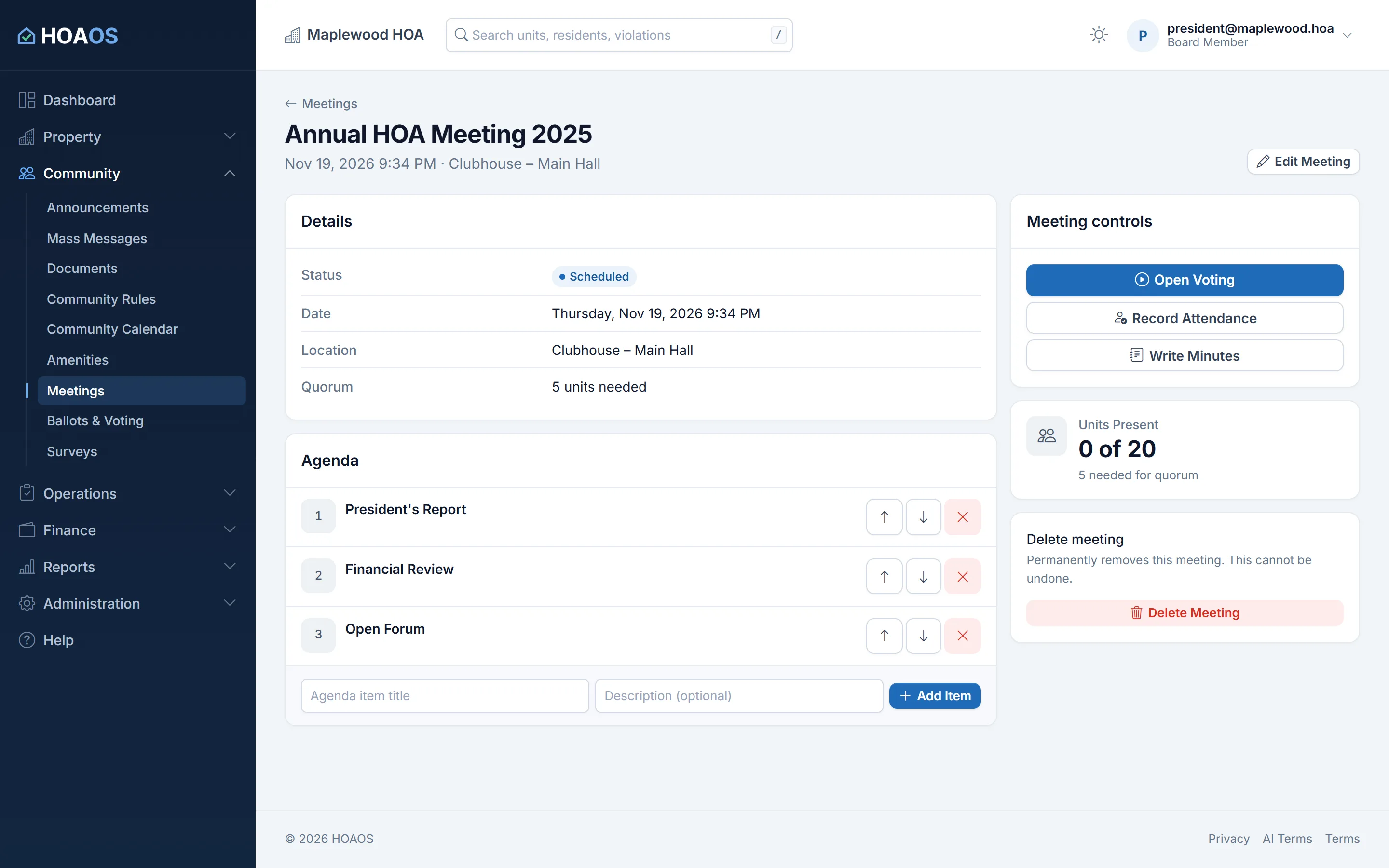Click Add Item button
The height and width of the screenshot is (868, 1389).
pos(934,696)
